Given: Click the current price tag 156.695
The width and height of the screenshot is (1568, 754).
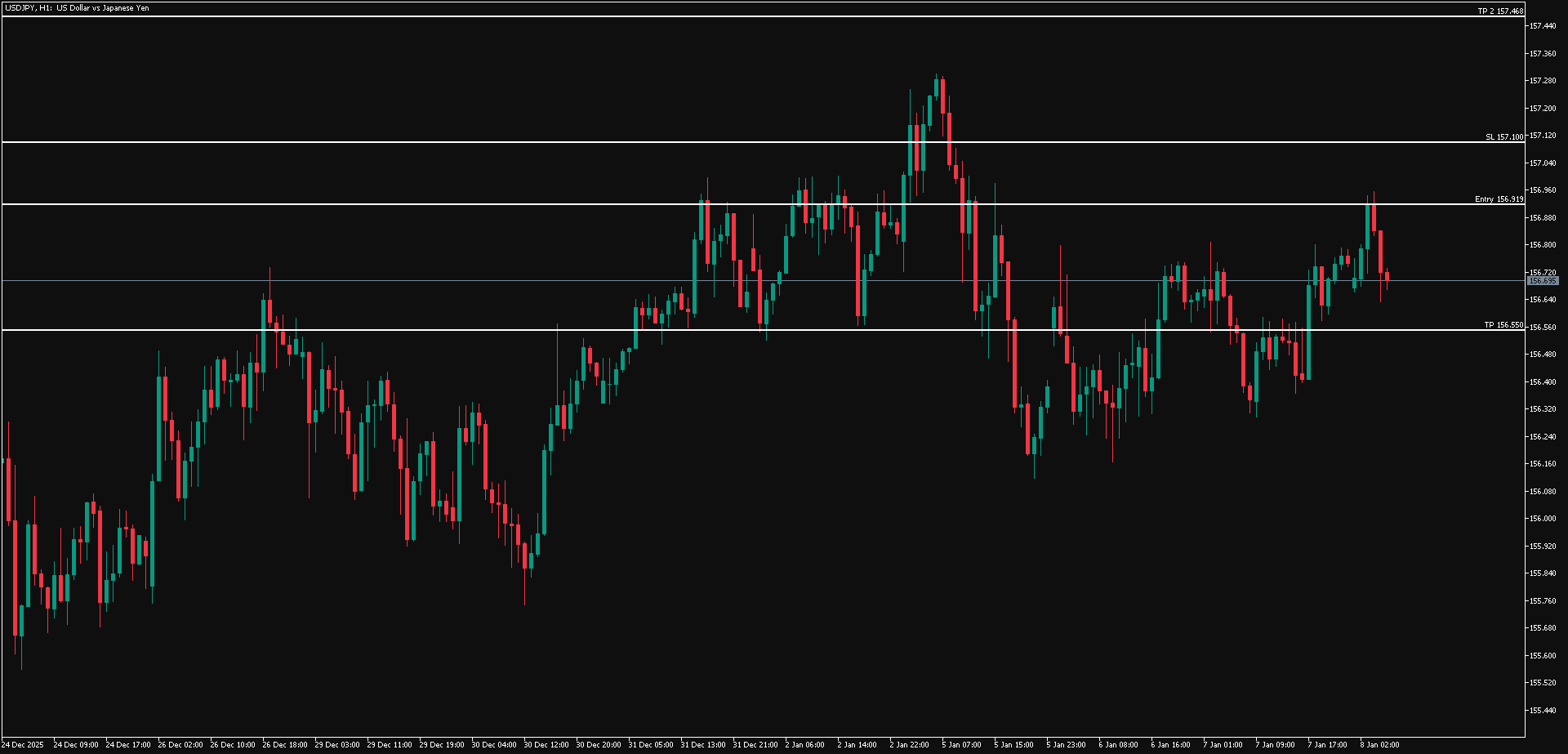Looking at the screenshot, I should tap(1543, 281).
